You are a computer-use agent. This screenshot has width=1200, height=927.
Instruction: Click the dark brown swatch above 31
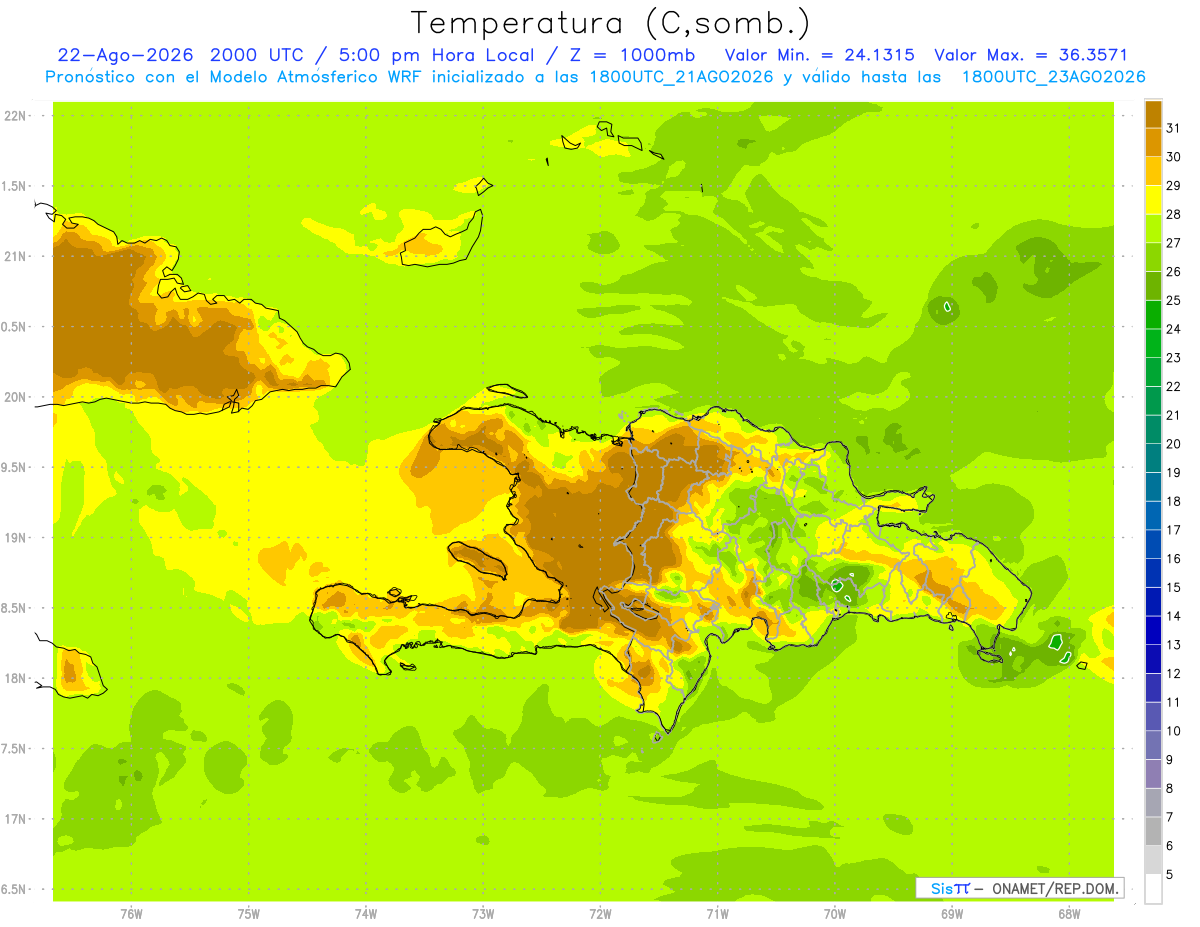(x=1153, y=114)
